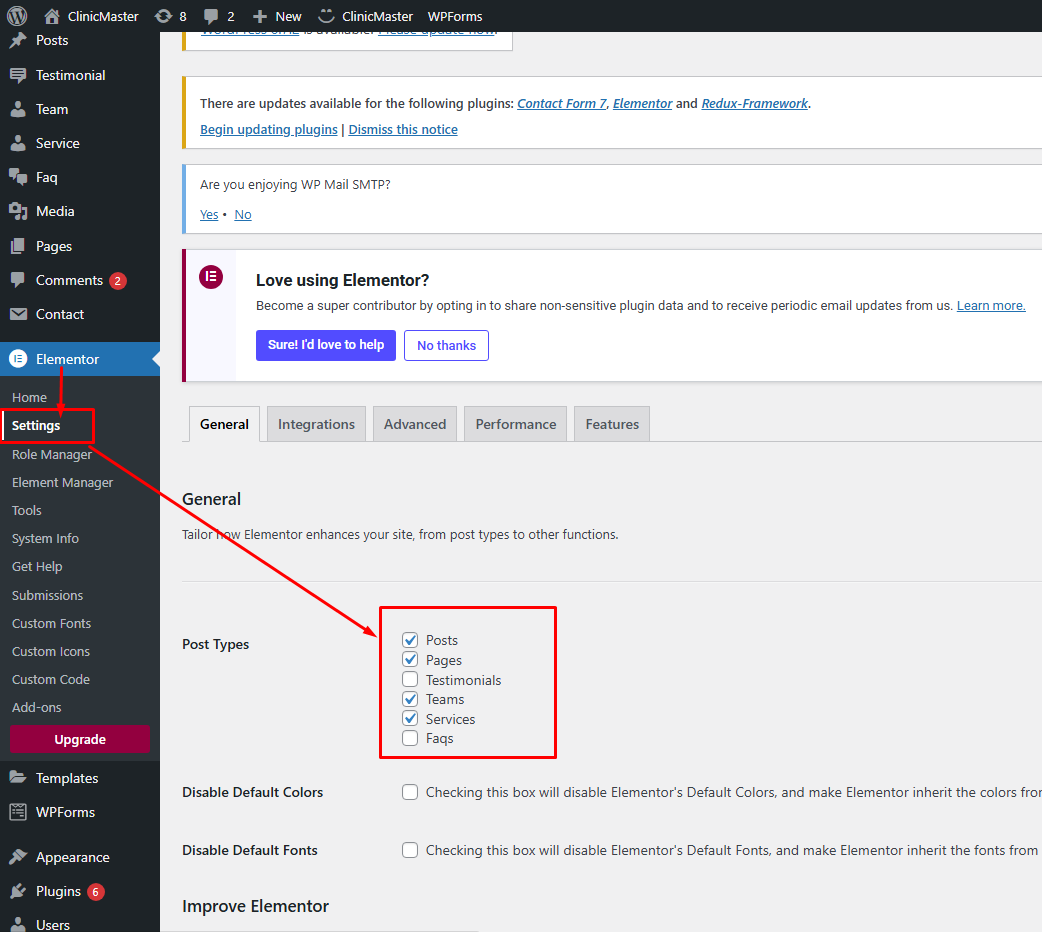
Task: Open Add-ons submenu item
Action: pos(37,707)
